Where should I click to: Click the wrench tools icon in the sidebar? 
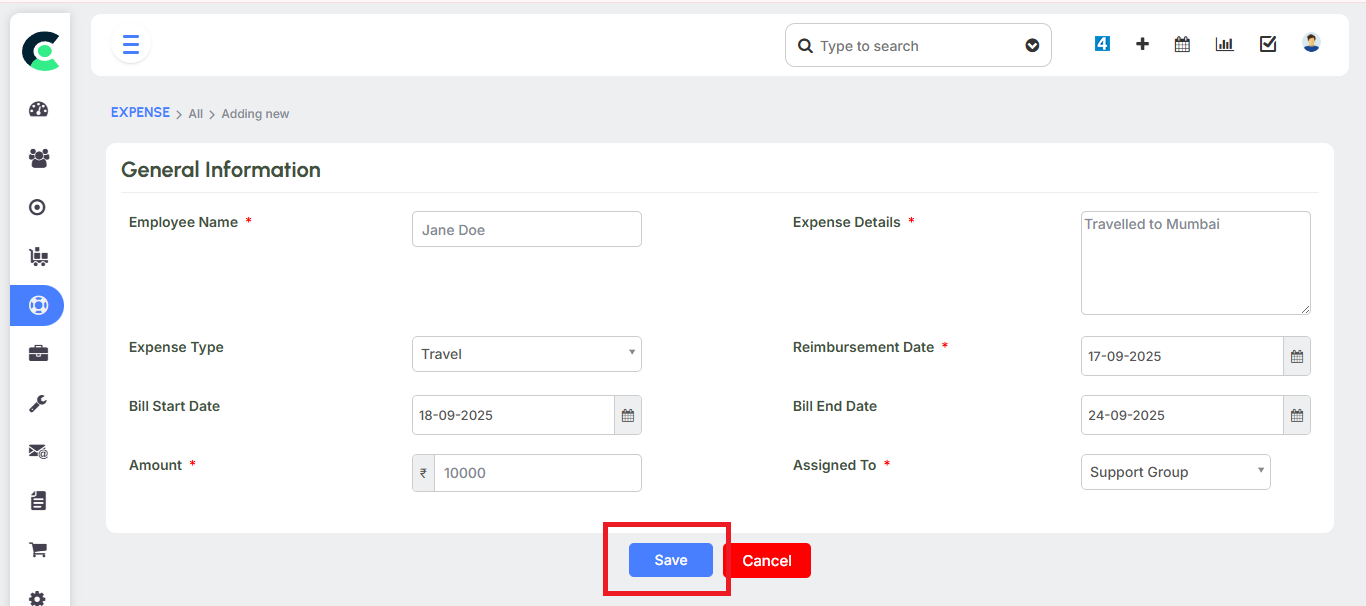pos(37,402)
